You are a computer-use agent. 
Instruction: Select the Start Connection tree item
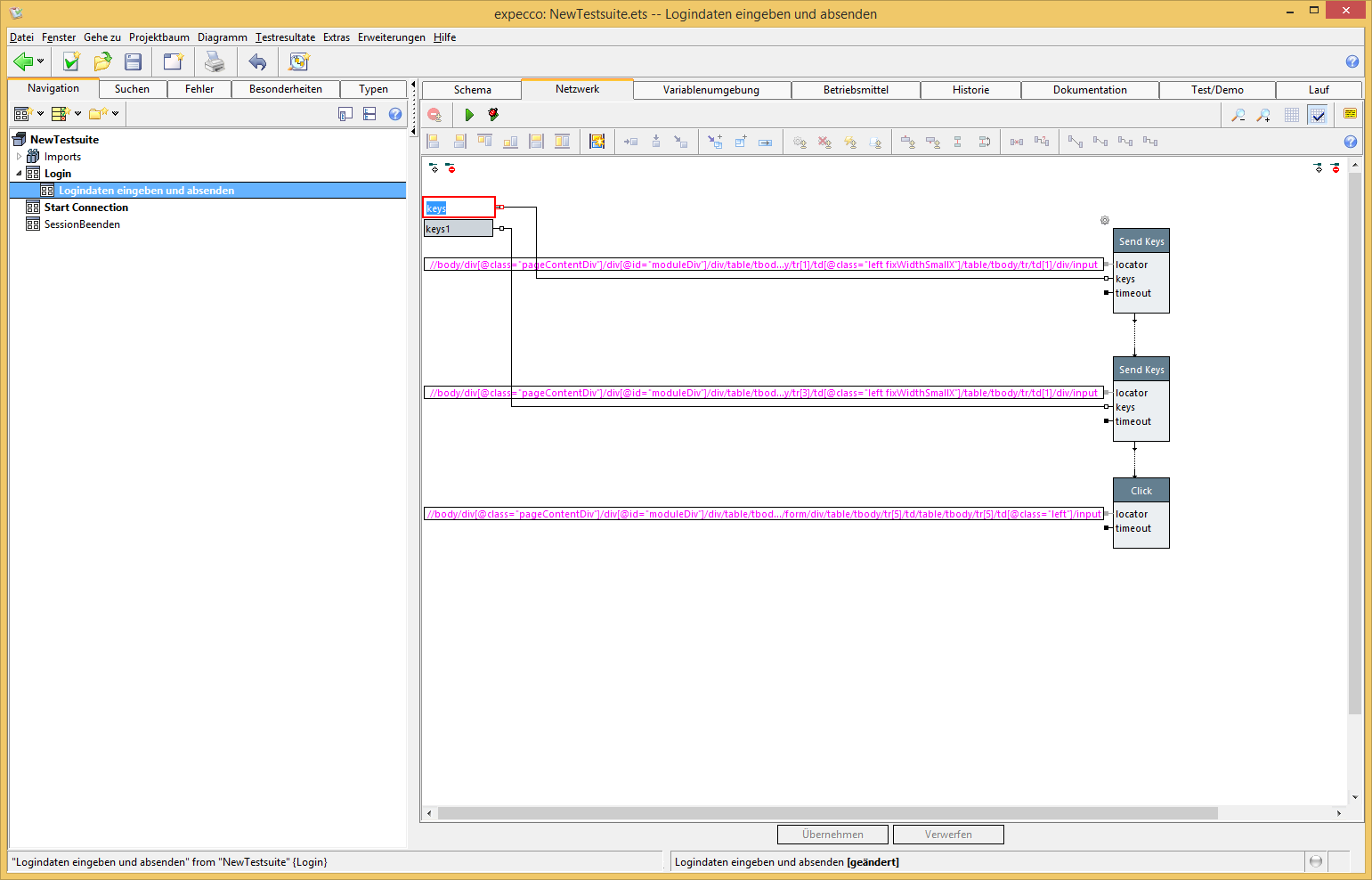tap(86, 208)
